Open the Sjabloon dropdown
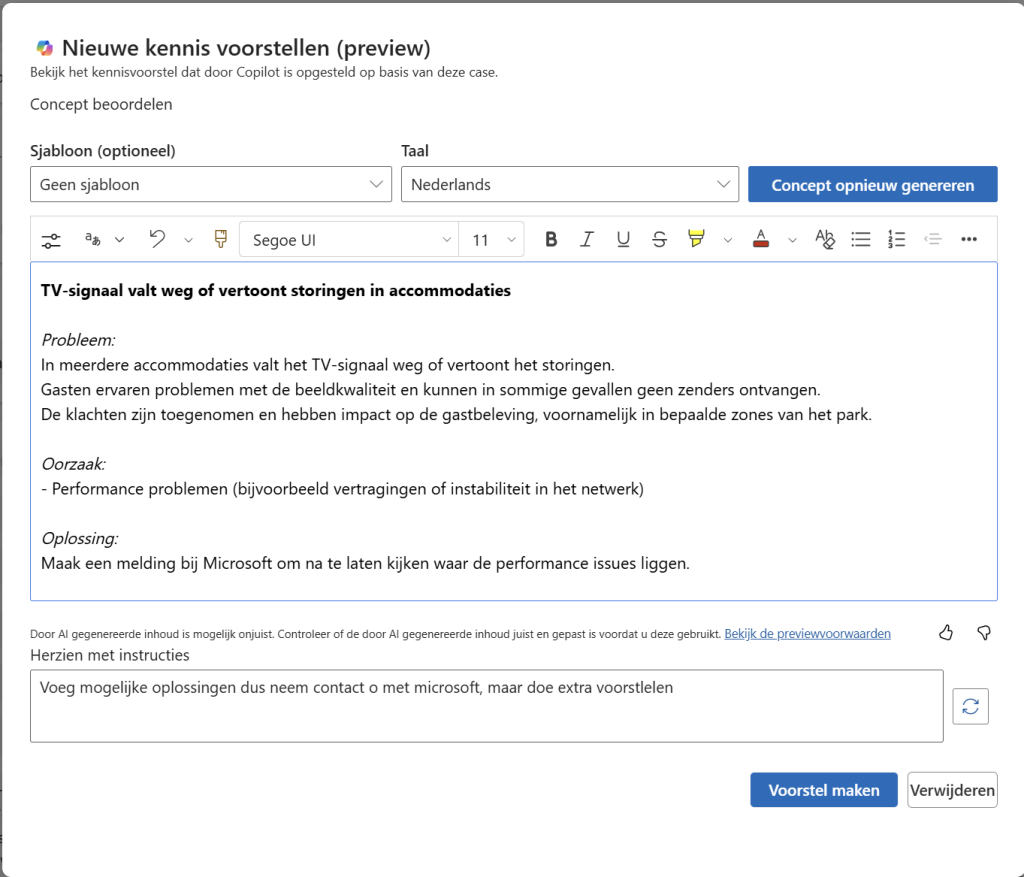 (211, 184)
